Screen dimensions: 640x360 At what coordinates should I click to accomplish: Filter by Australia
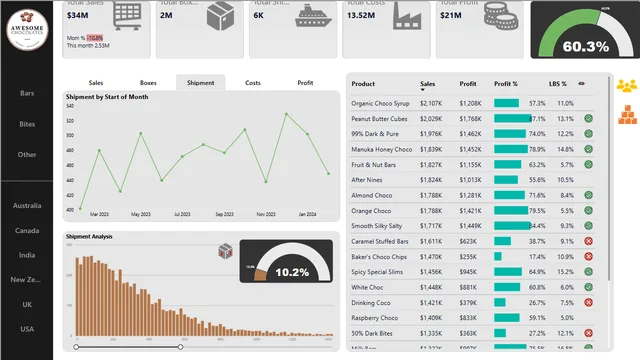pos(27,206)
